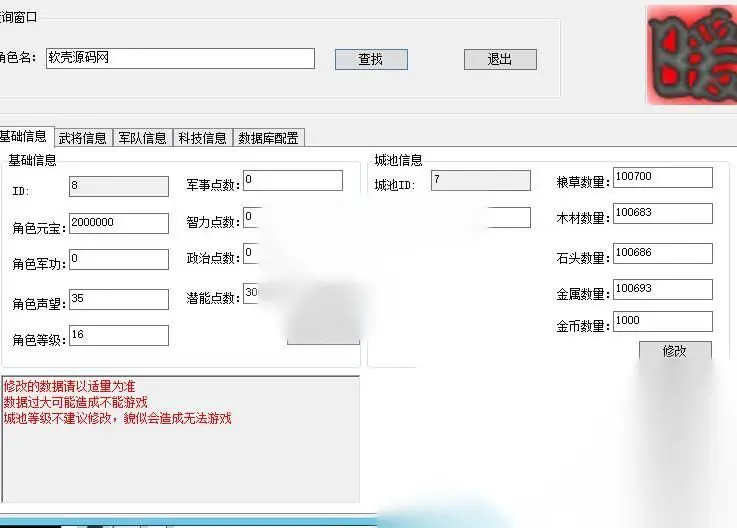The image size is (737, 528).
Task: Click the warning text 修改的数据请以适量为准
Action: (70, 386)
